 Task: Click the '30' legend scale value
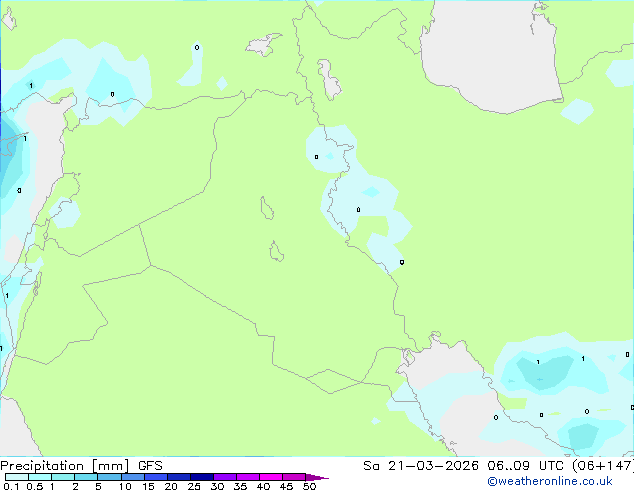217,486
